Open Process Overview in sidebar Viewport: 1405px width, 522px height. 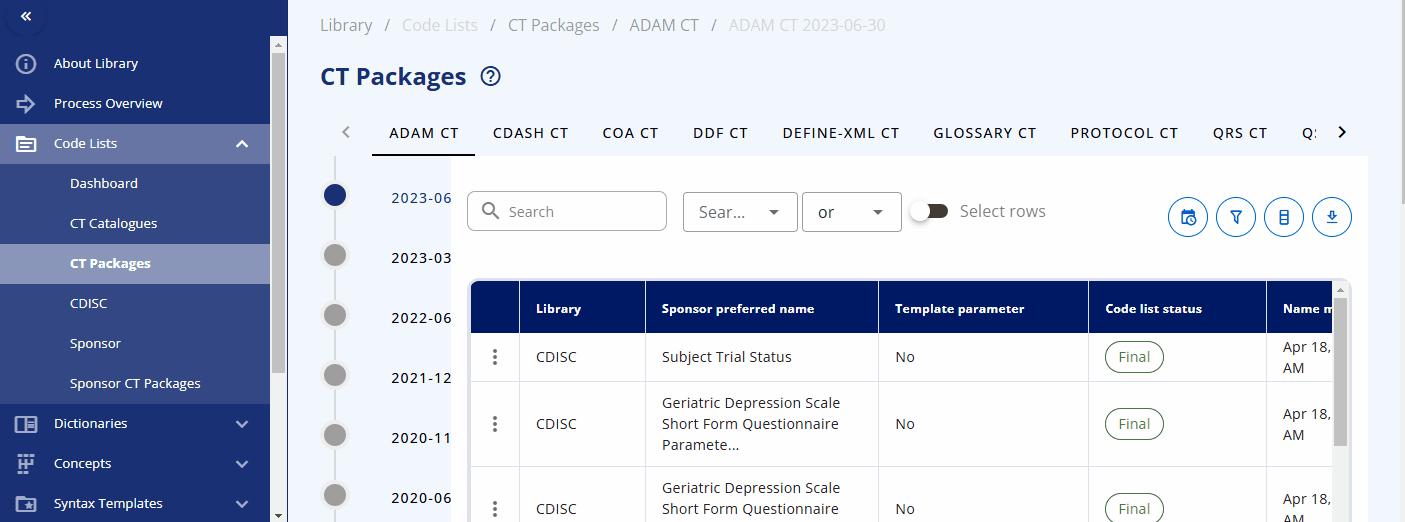(135, 104)
